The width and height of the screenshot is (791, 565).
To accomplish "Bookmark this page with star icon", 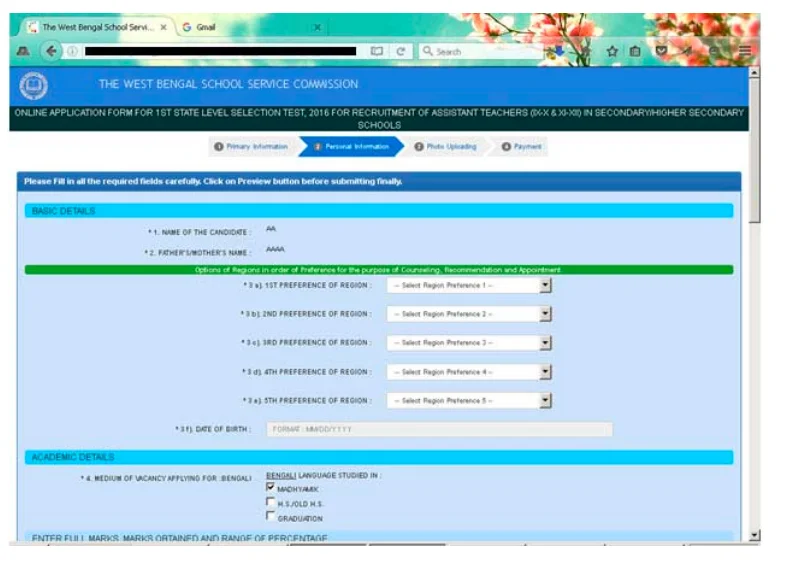I will click(x=611, y=51).
